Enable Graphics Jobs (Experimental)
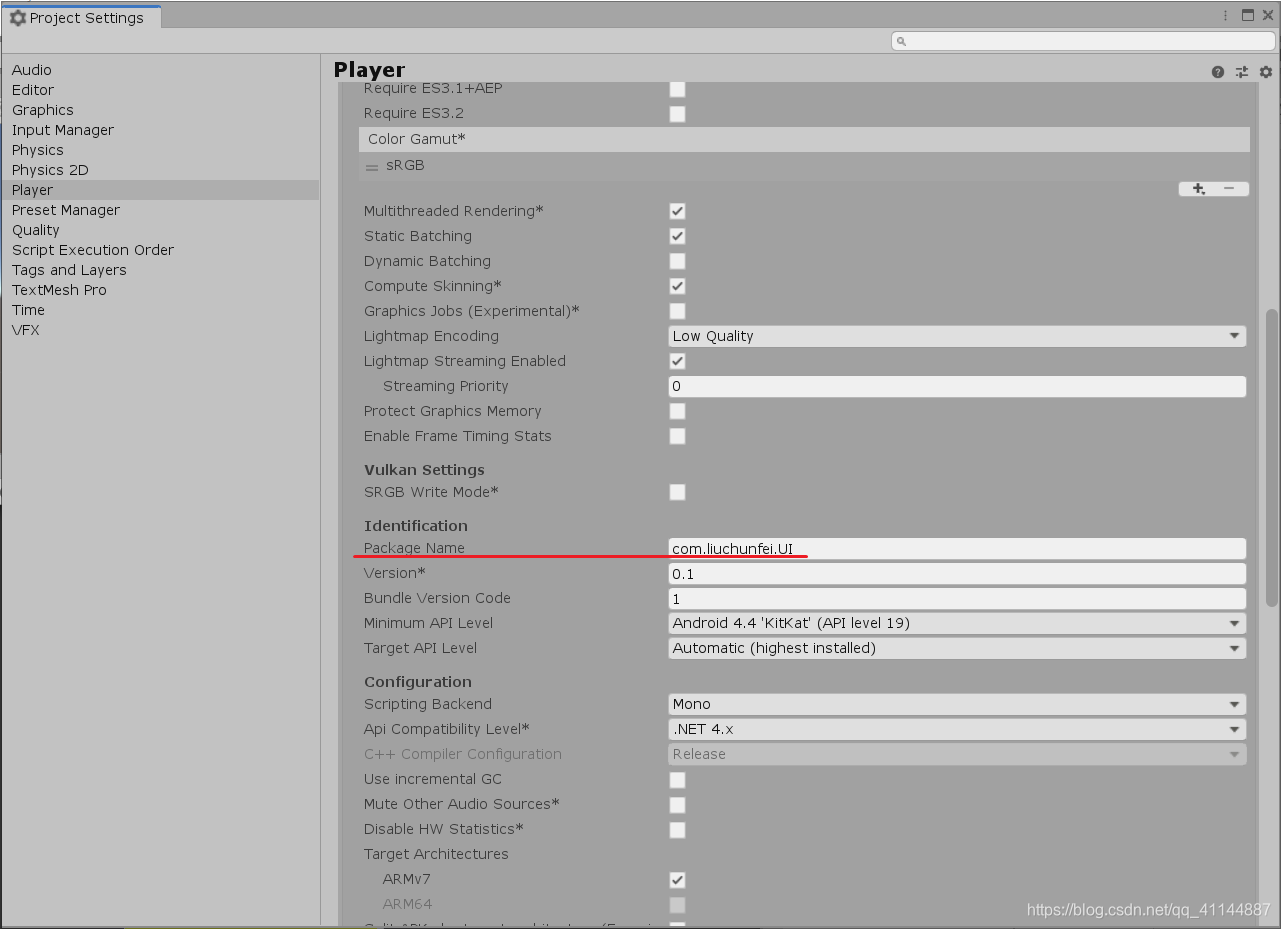1281x929 pixels. (677, 311)
